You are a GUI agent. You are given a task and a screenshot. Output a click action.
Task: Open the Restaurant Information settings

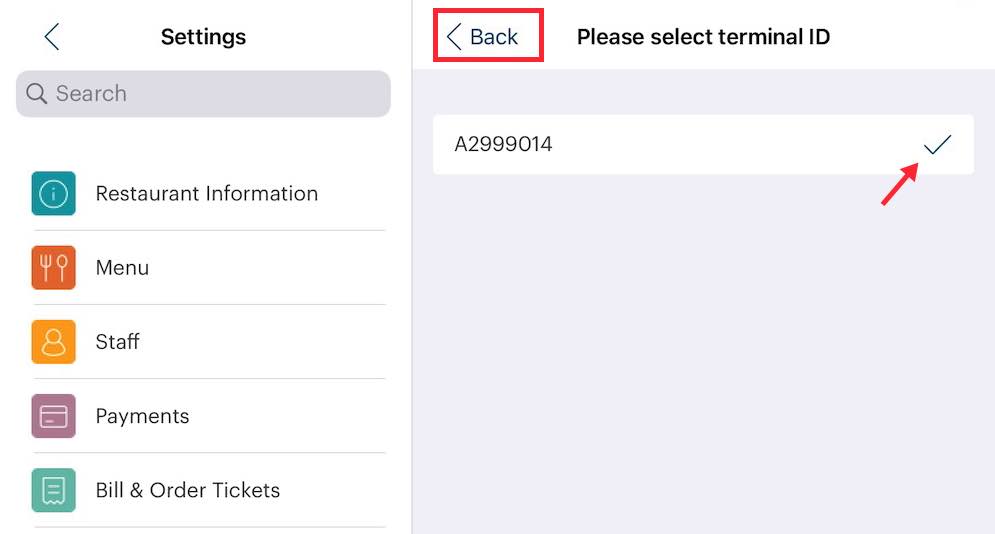click(x=207, y=193)
